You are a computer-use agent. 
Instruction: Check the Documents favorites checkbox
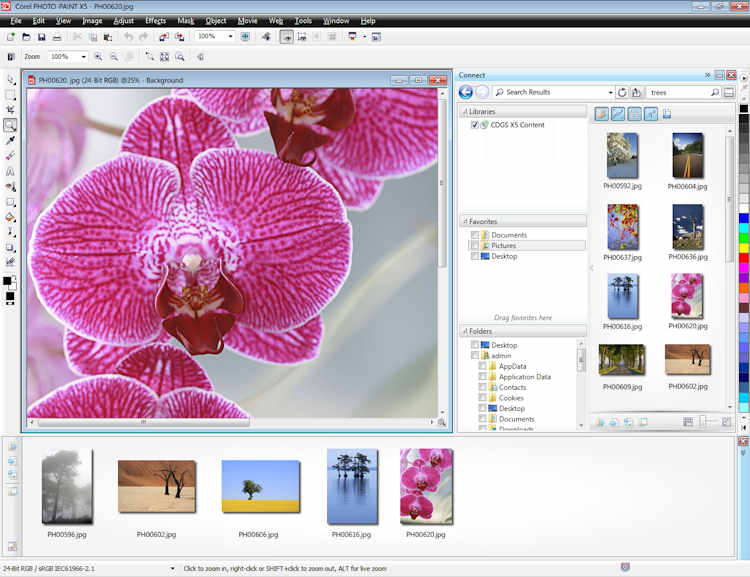[475, 235]
